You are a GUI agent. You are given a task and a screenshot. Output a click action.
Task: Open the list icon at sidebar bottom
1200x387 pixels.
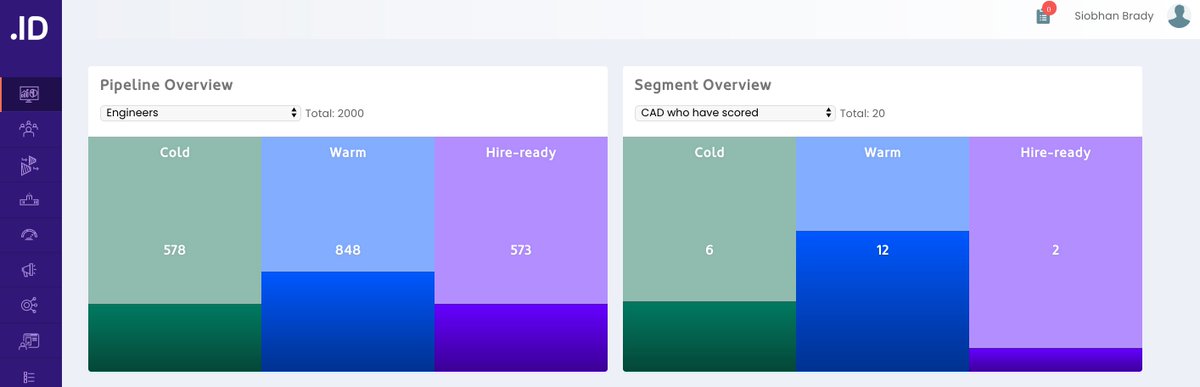pos(29,377)
